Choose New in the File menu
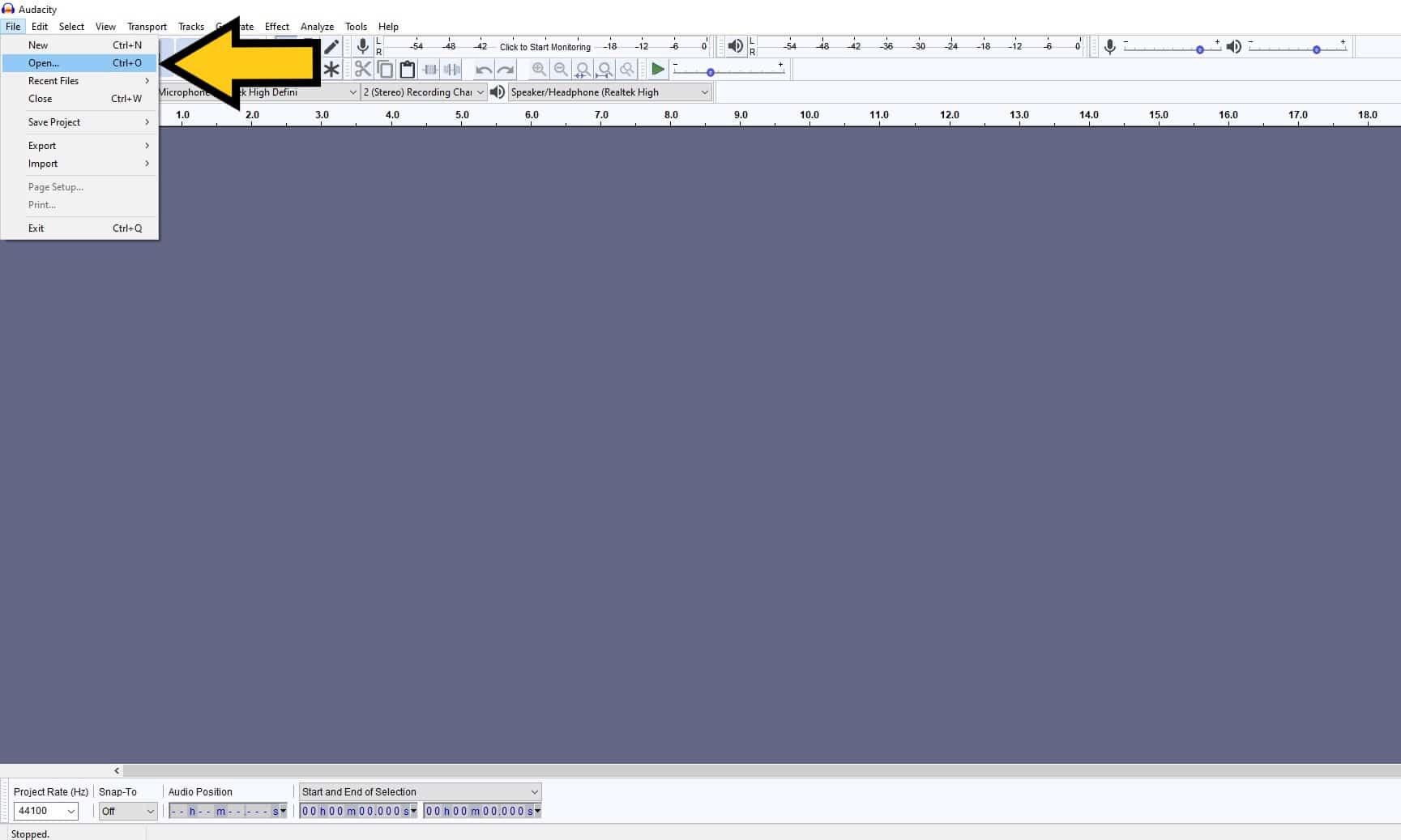Viewport: 1401px width, 840px height. click(38, 45)
